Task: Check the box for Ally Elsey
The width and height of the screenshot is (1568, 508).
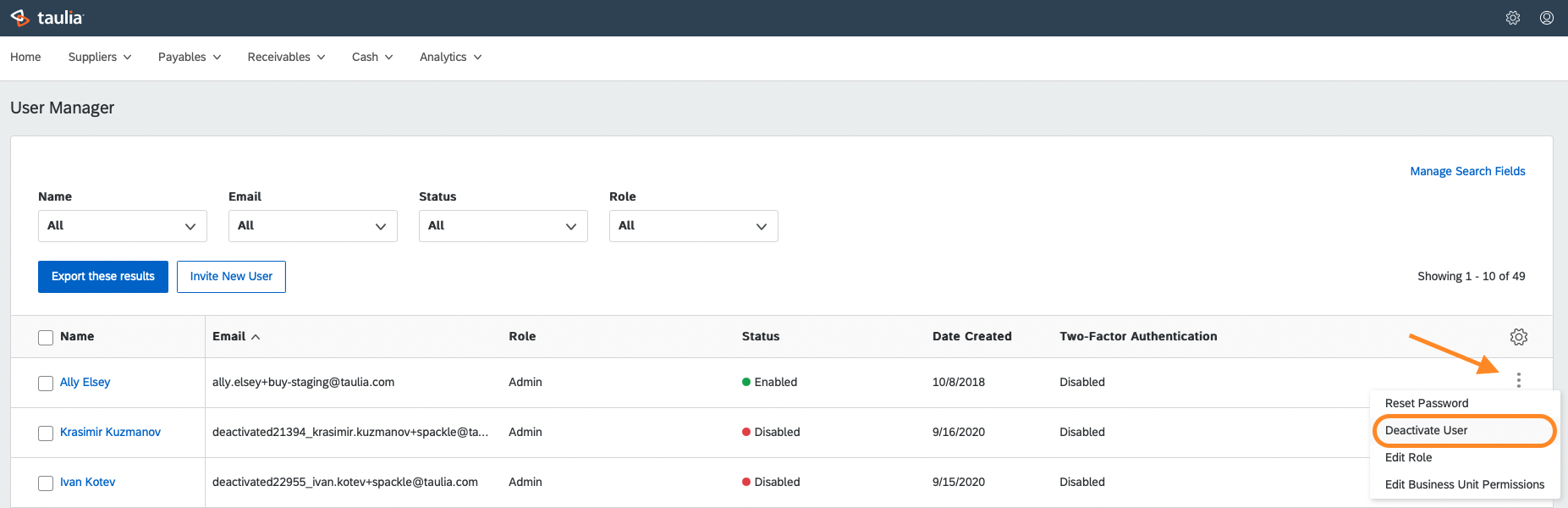Action: (46, 384)
